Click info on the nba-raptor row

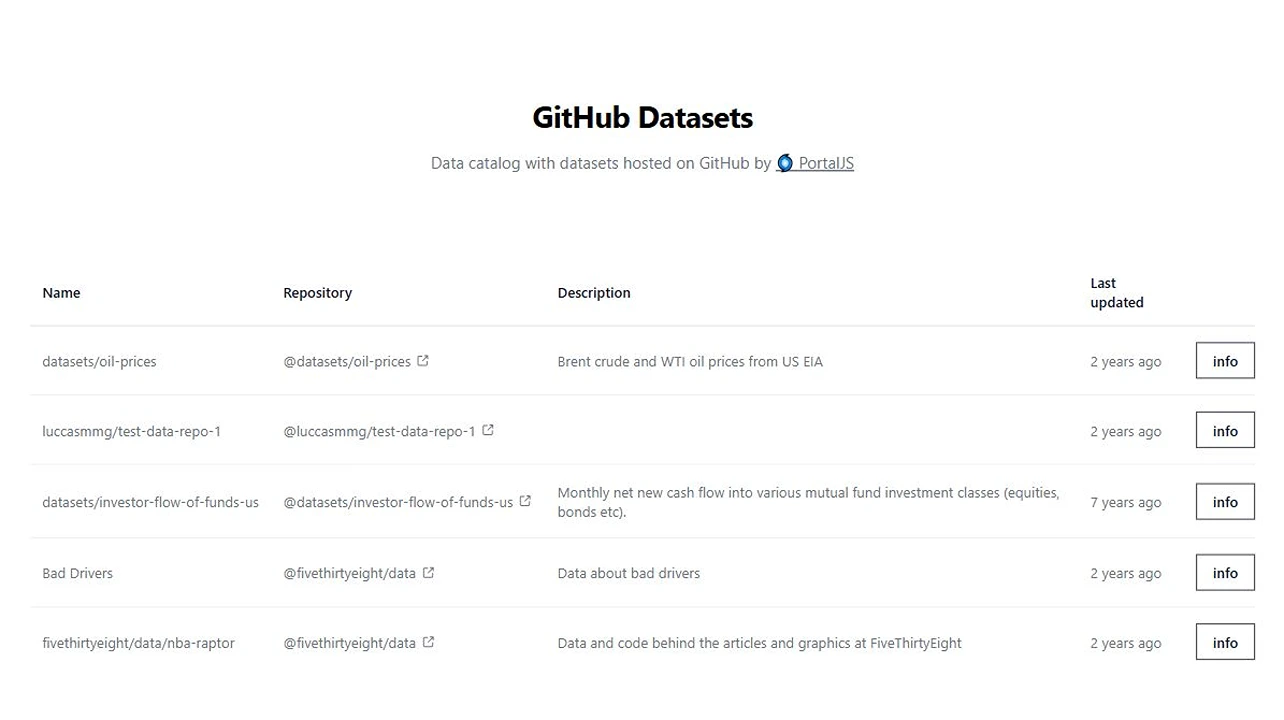[x=1224, y=641]
